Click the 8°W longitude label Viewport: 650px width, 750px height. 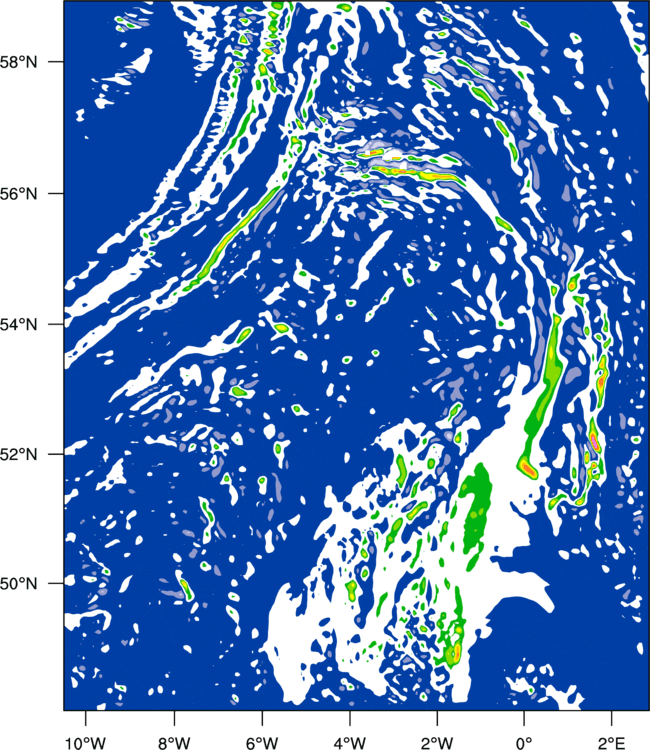(174, 743)
